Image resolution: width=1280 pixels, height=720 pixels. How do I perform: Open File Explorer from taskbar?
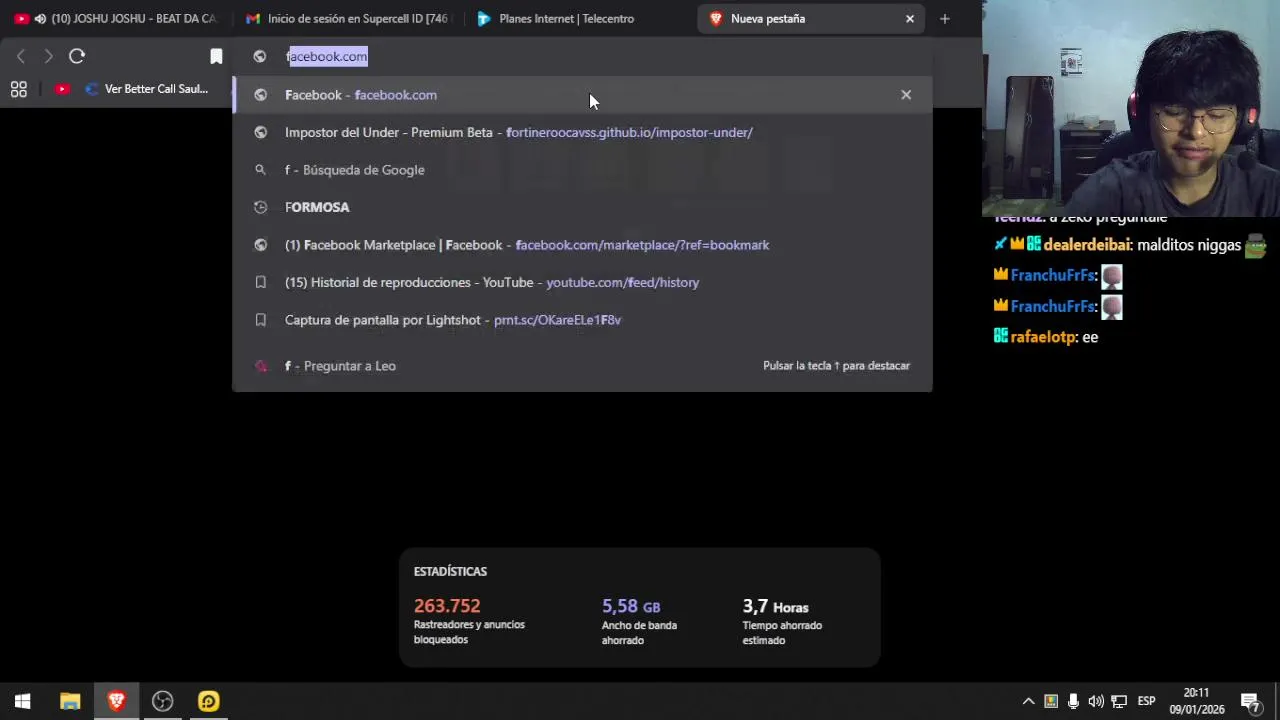[x=70, y=701]
